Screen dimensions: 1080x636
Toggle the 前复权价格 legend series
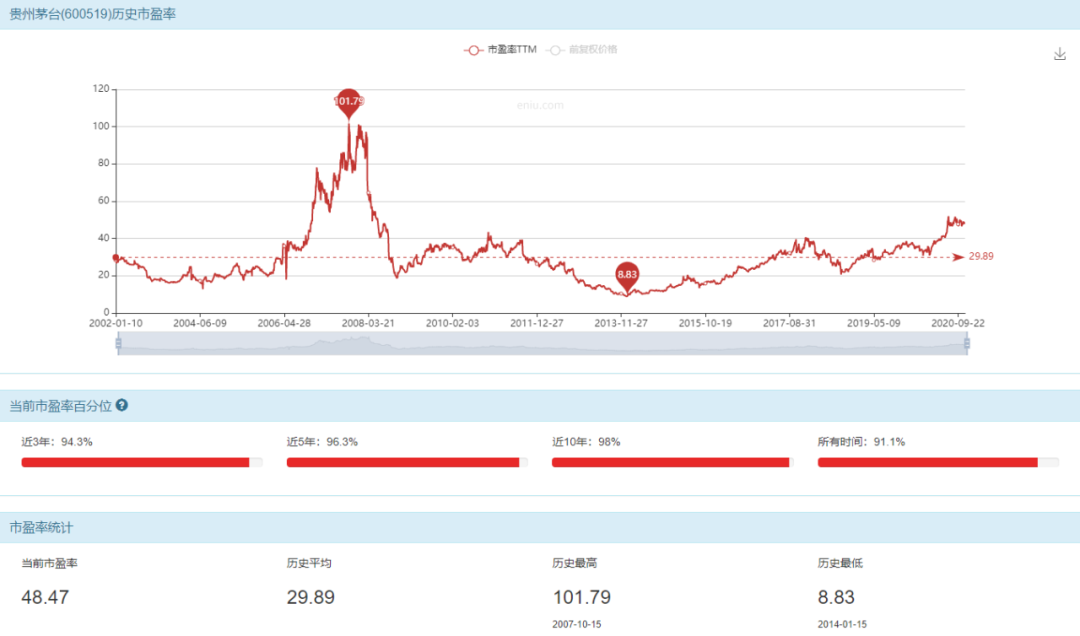pos(583,50)
